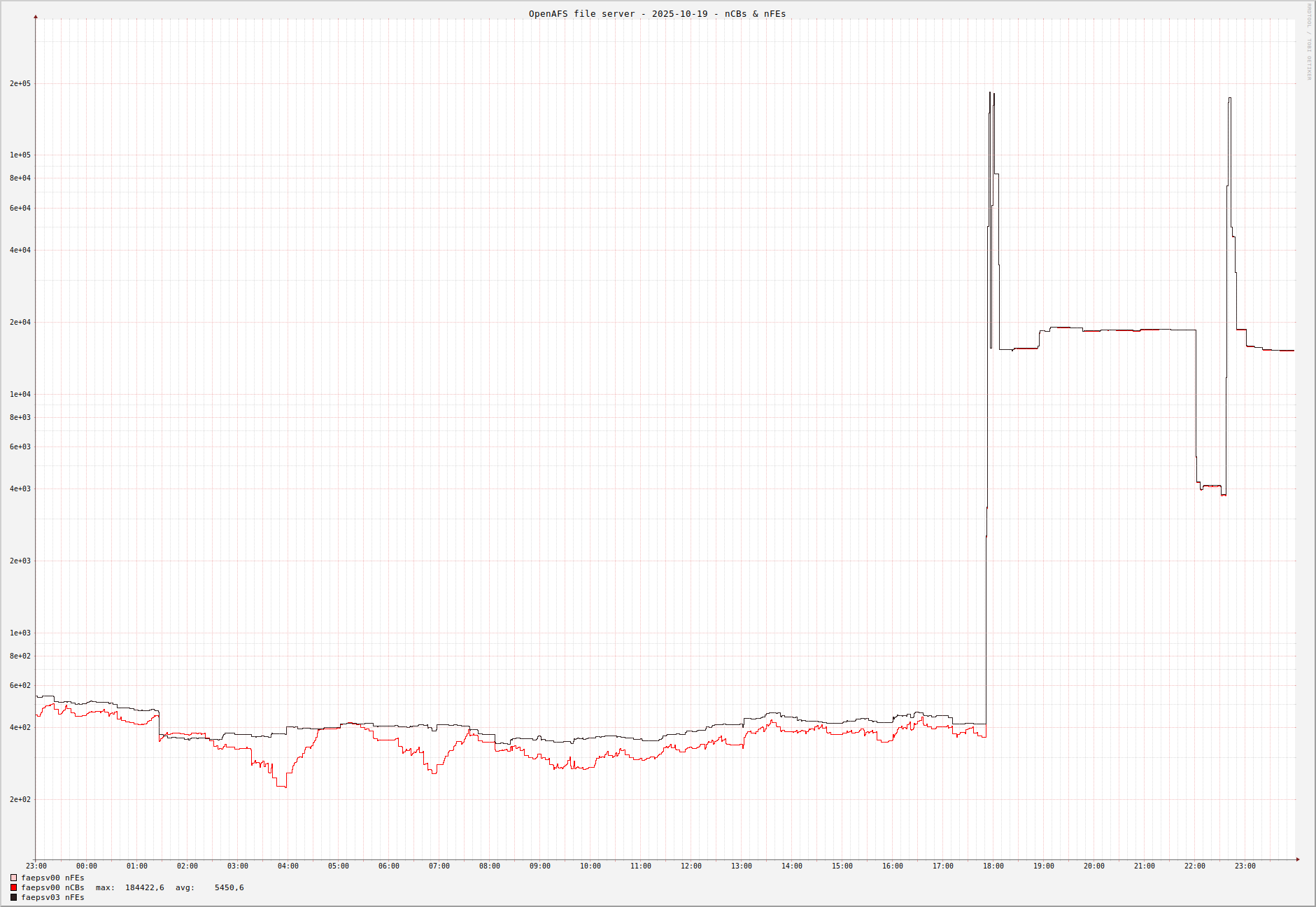Click the 18:00 time axis label
The height and width of the screenshot is (907, 1316).
pos(993,866)
